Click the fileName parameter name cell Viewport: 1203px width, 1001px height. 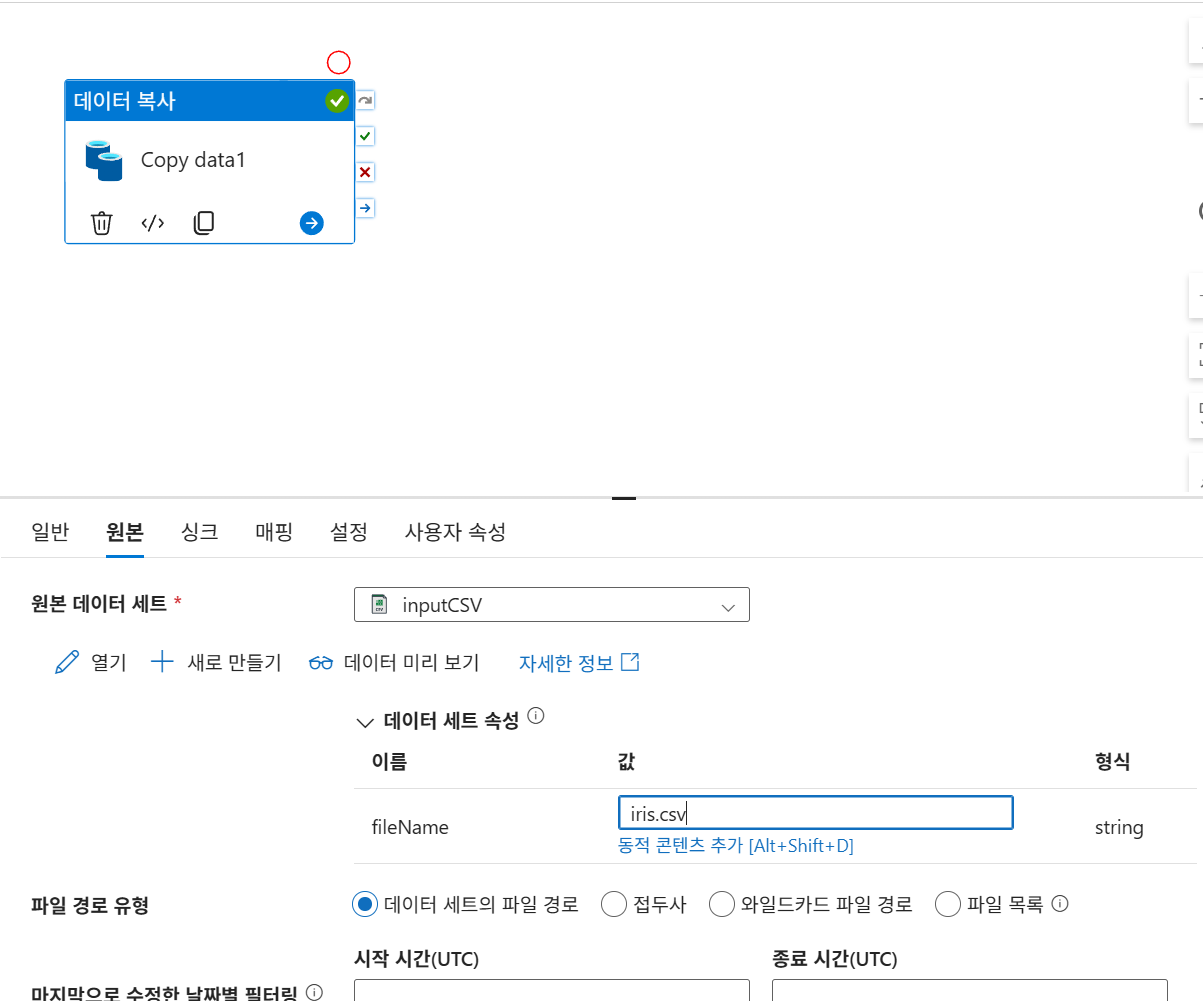(x=410, y=828)
